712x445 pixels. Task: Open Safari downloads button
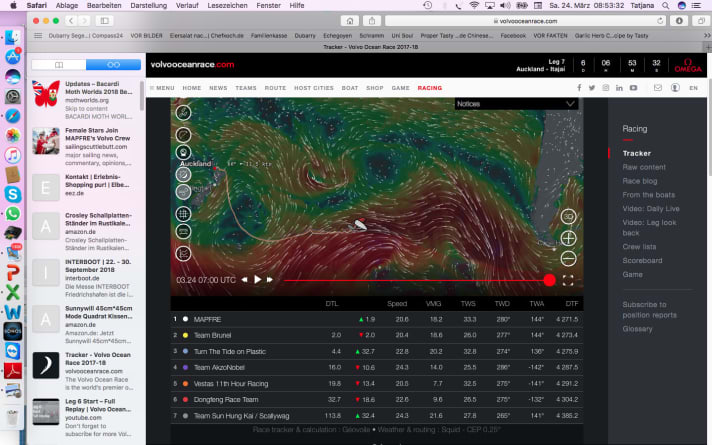pos(679,21)
